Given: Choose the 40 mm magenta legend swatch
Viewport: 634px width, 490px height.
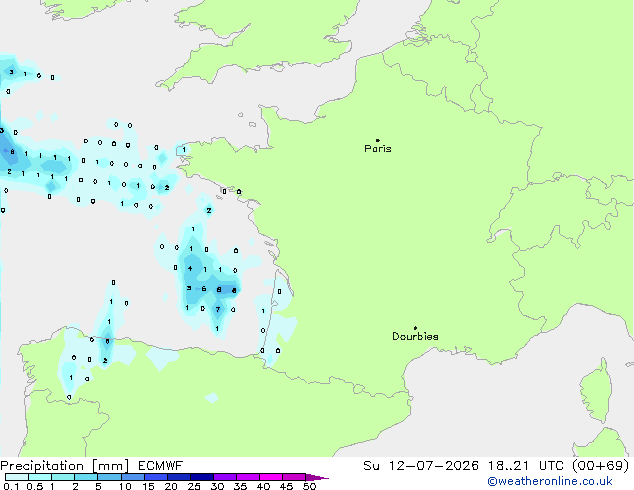Looking at the screenshot, I should [271, 477].
